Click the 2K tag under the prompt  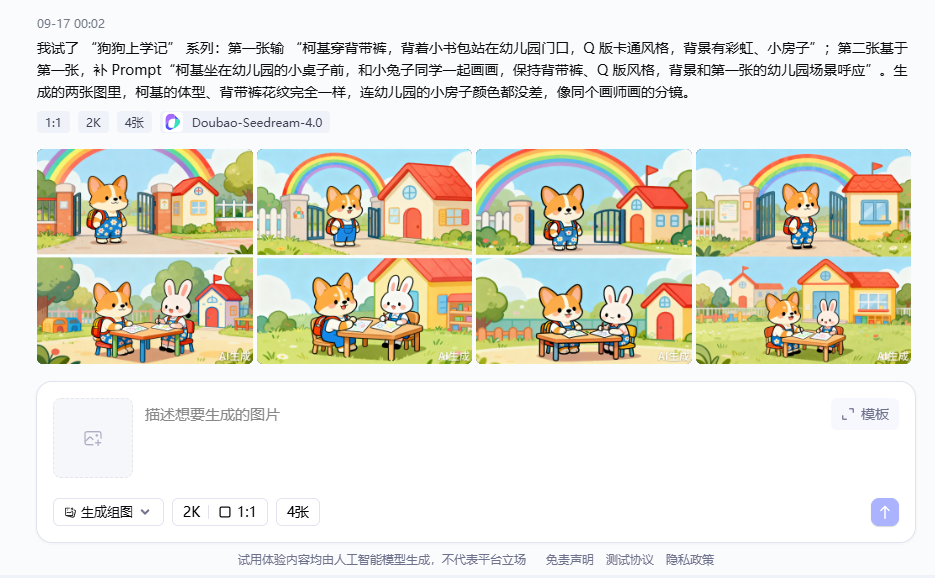click(93, 122)
